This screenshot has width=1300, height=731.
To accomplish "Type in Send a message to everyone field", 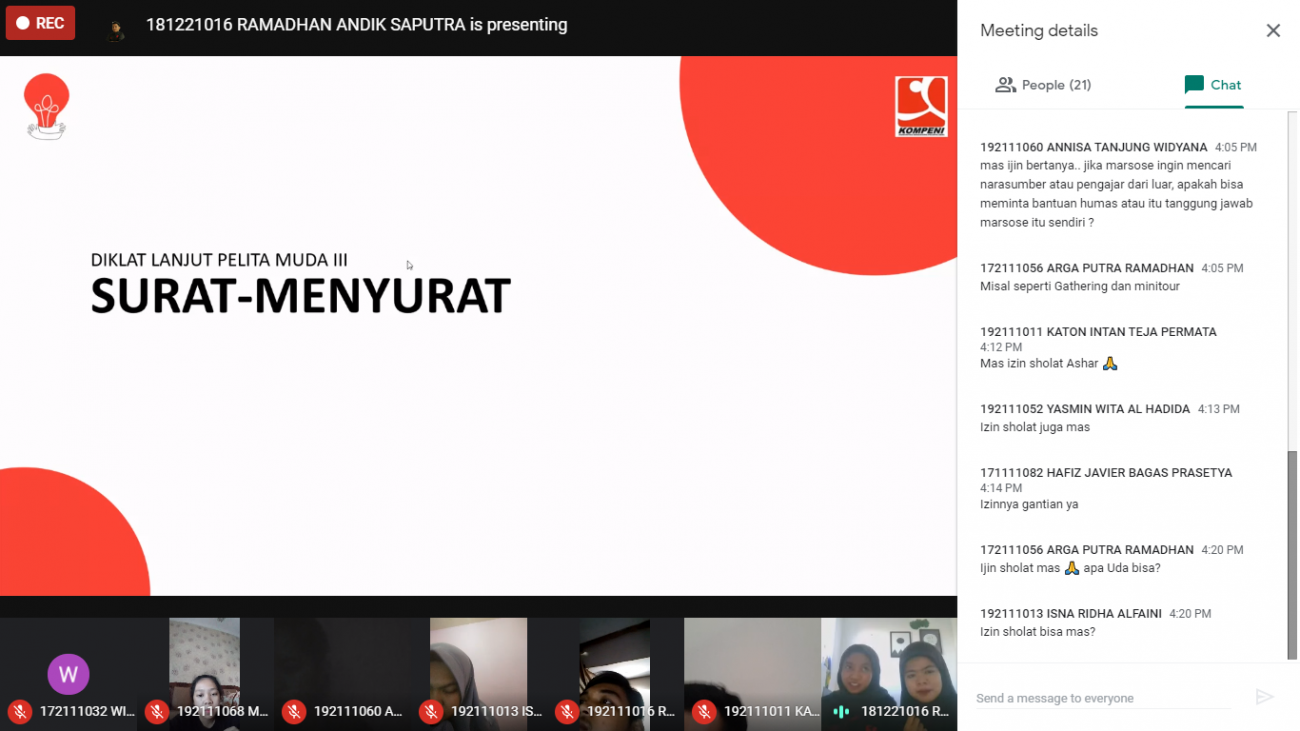I will (x=1100, y=698).
